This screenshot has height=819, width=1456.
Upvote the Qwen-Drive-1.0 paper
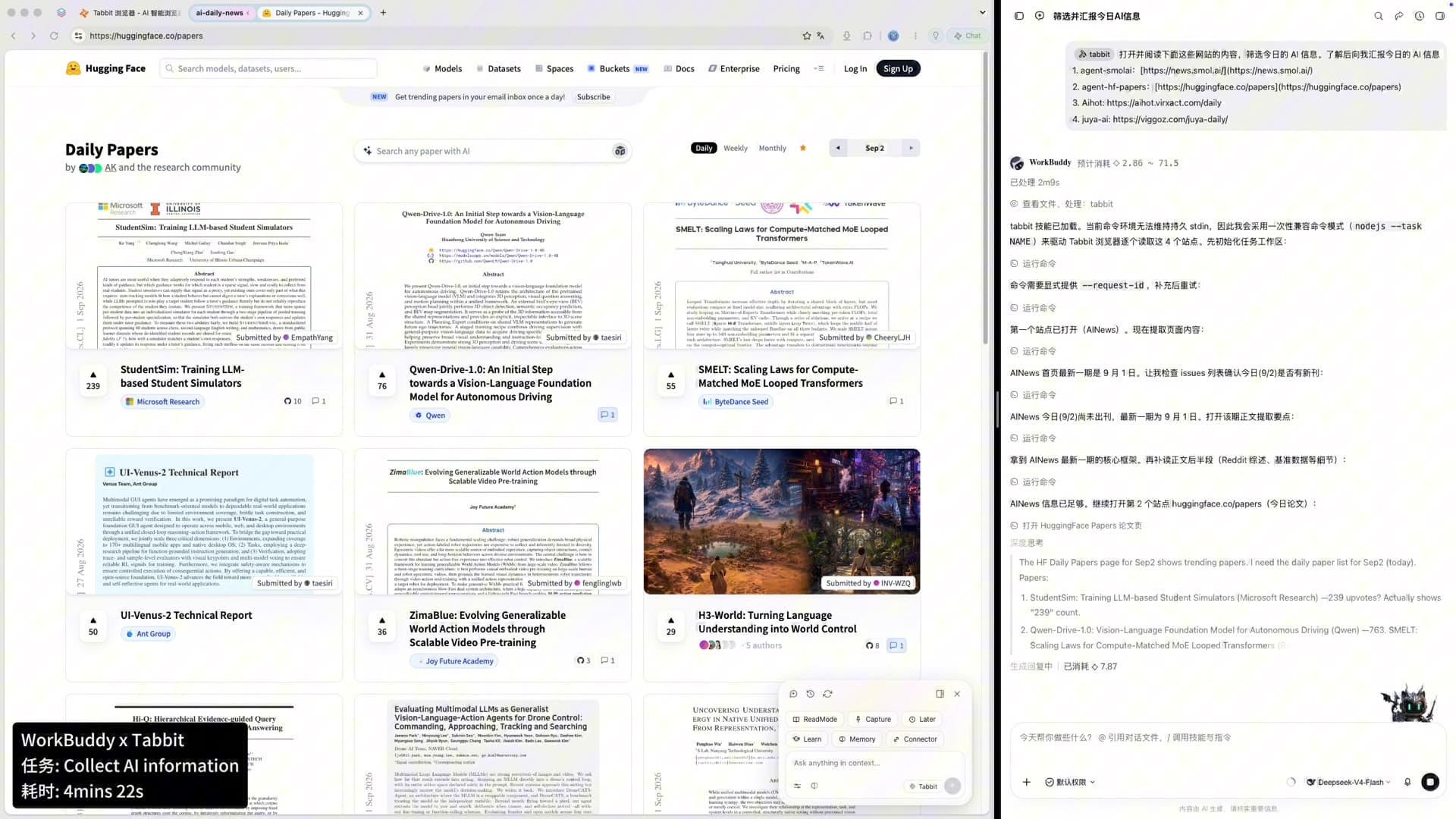coord(382,380)
